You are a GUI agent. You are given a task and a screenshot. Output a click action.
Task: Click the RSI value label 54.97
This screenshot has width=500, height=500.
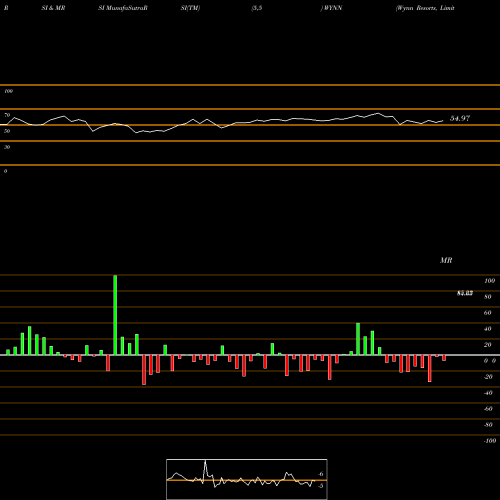click(x=460, y=118)
